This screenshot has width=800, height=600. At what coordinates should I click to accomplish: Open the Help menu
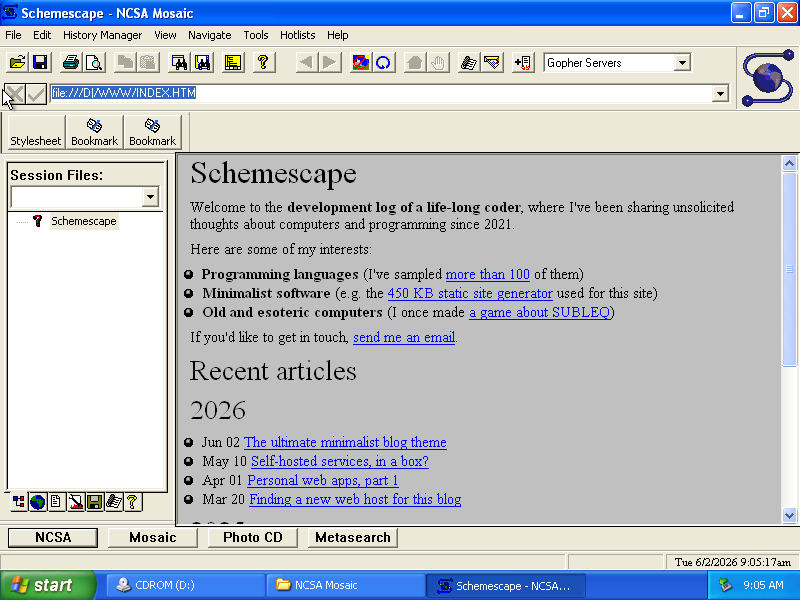coord(338,35)
